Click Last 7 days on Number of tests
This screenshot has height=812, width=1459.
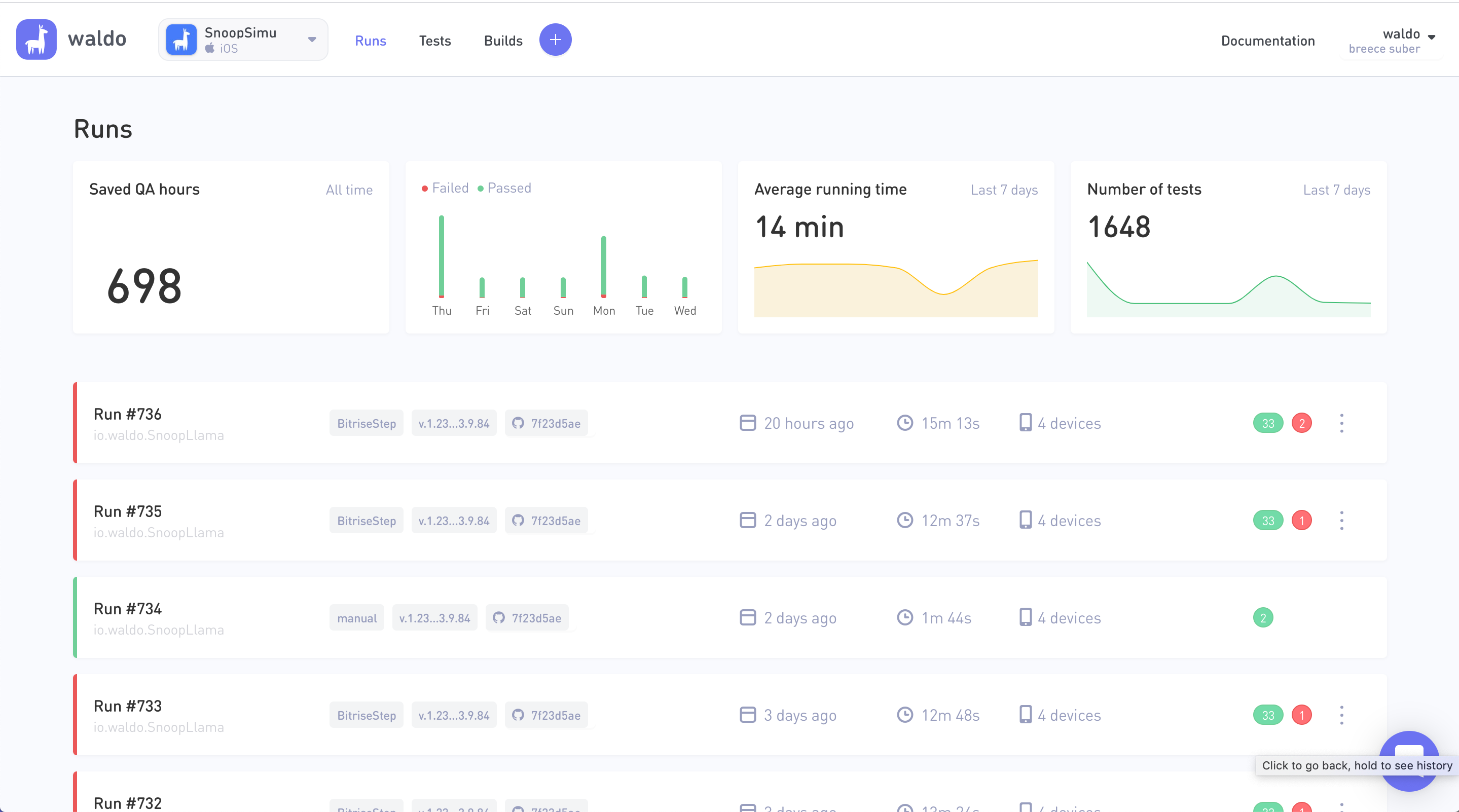pos(1337,190)
